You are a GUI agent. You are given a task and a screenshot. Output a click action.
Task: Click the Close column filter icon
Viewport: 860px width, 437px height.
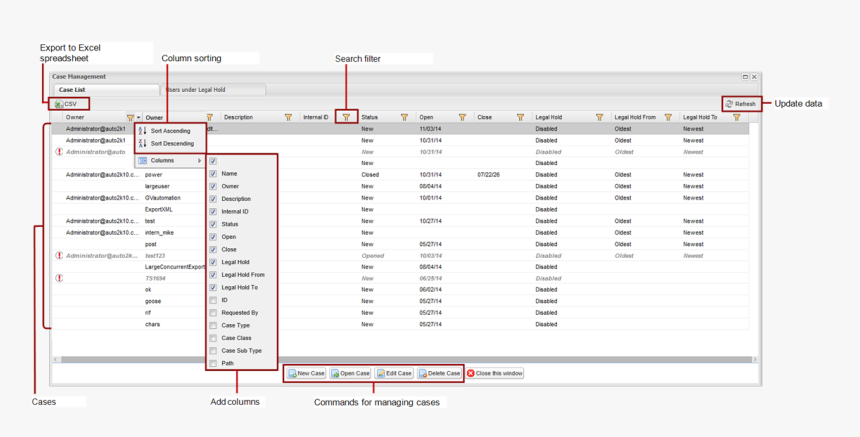click(520, 117)
